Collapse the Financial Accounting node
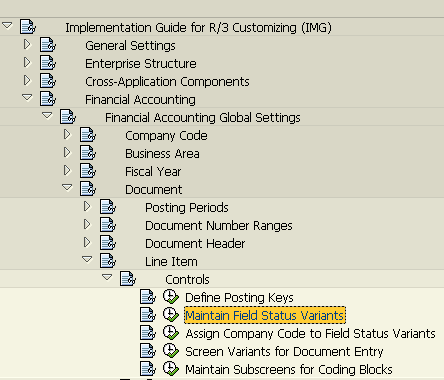This screenshot has height=380, width=444. pyautogui.click(x=27, y=97)
